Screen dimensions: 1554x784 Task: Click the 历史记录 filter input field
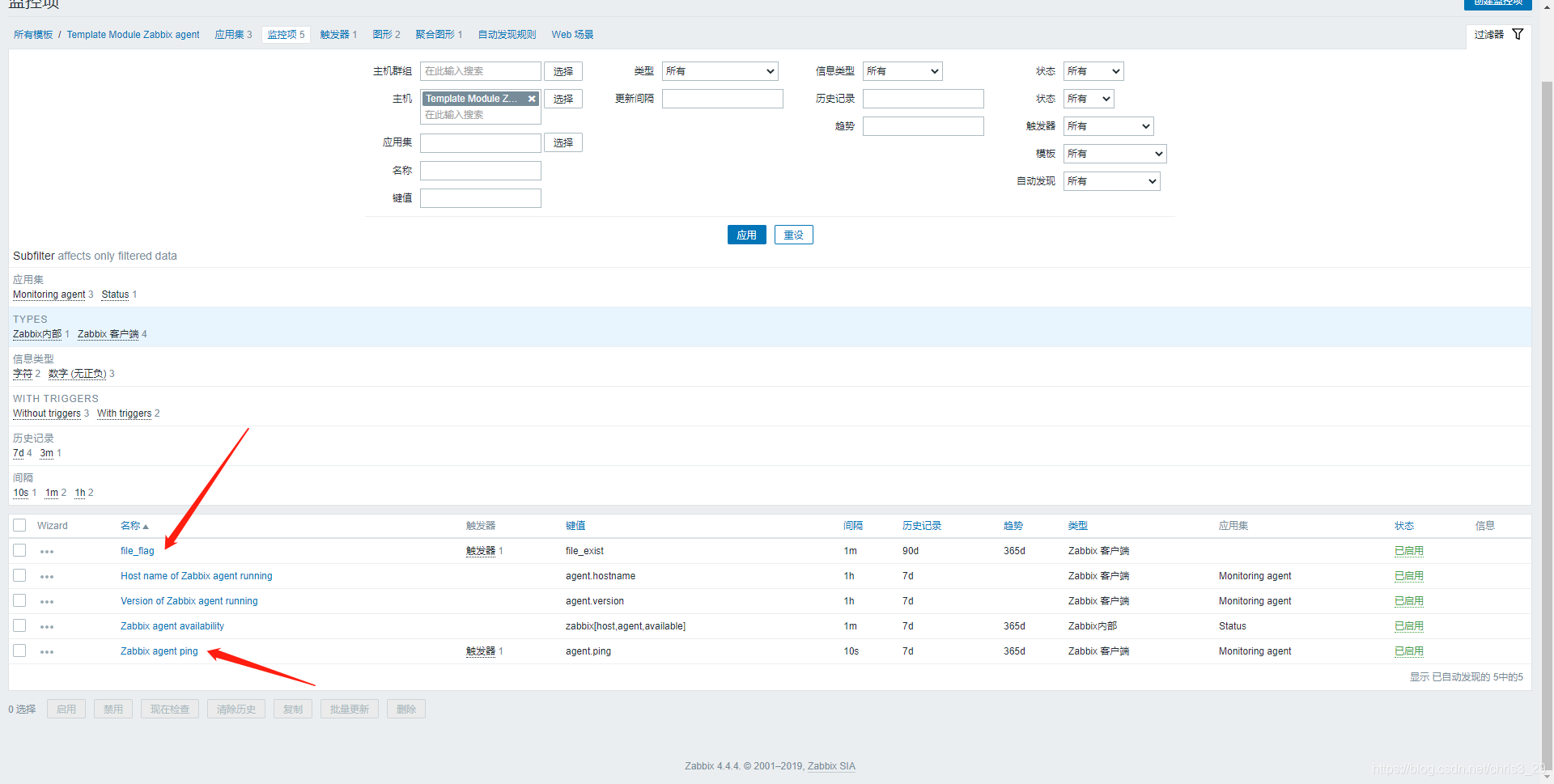point(923,99)
